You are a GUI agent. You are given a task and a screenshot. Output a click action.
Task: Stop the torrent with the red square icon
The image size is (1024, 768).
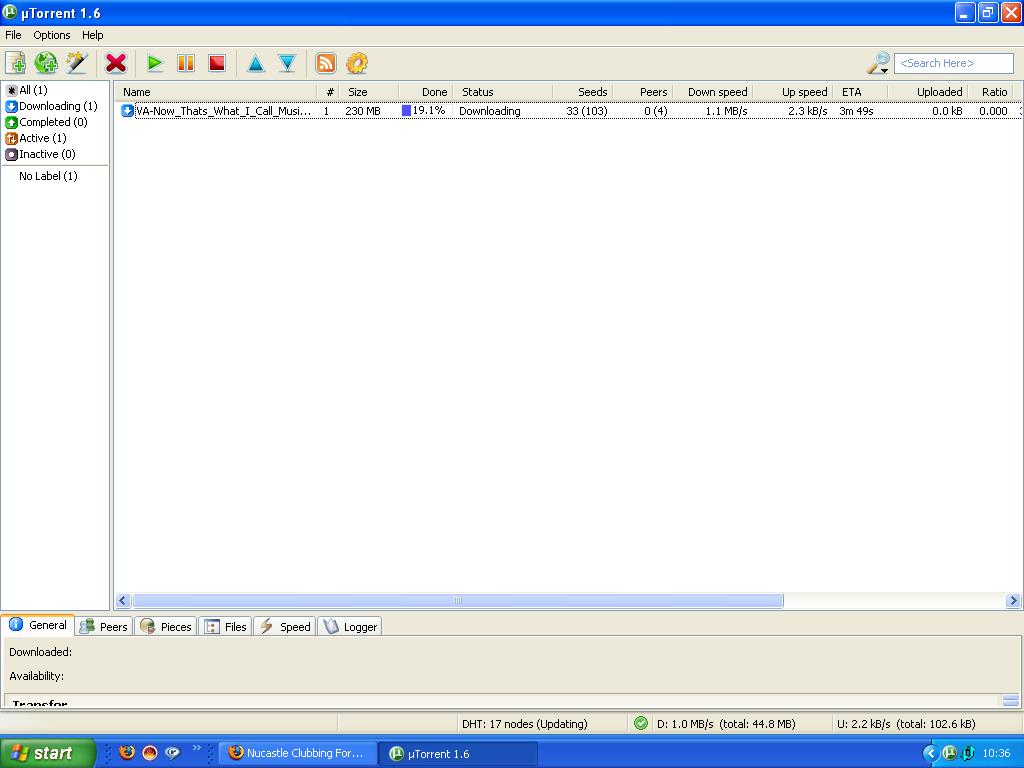tap(216, 63)
